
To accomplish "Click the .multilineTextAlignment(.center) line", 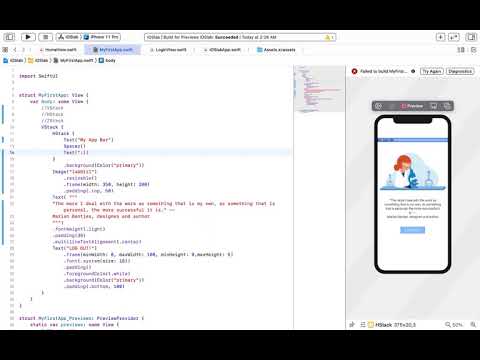I will (x=97, y=242).
